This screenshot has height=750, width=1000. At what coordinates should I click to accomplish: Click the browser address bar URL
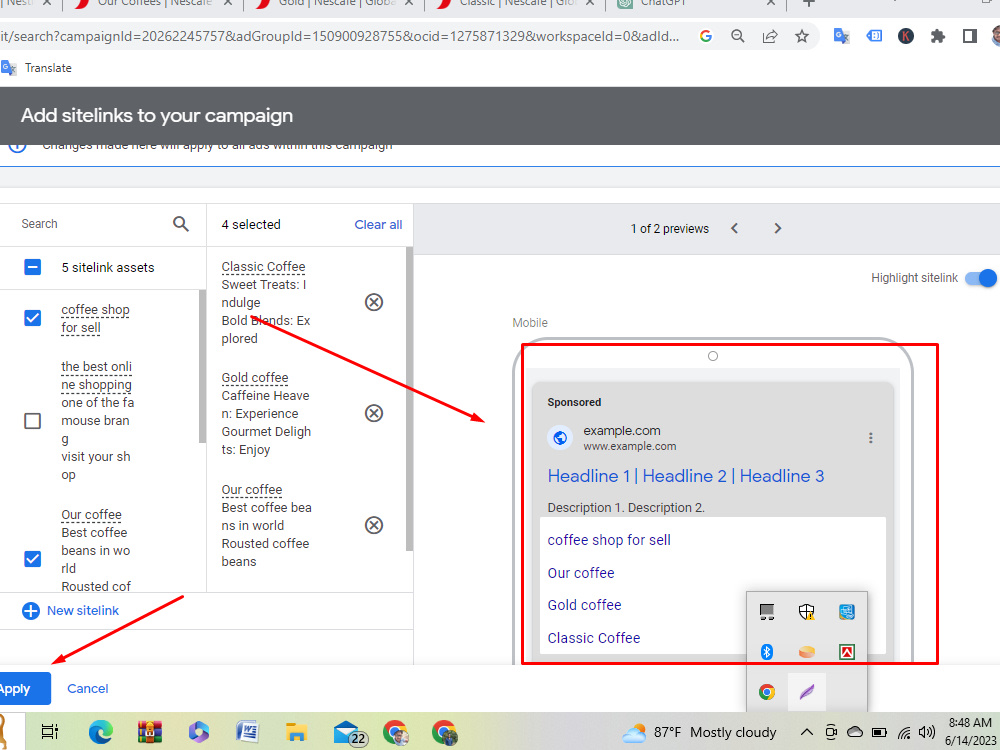point(339,36)
